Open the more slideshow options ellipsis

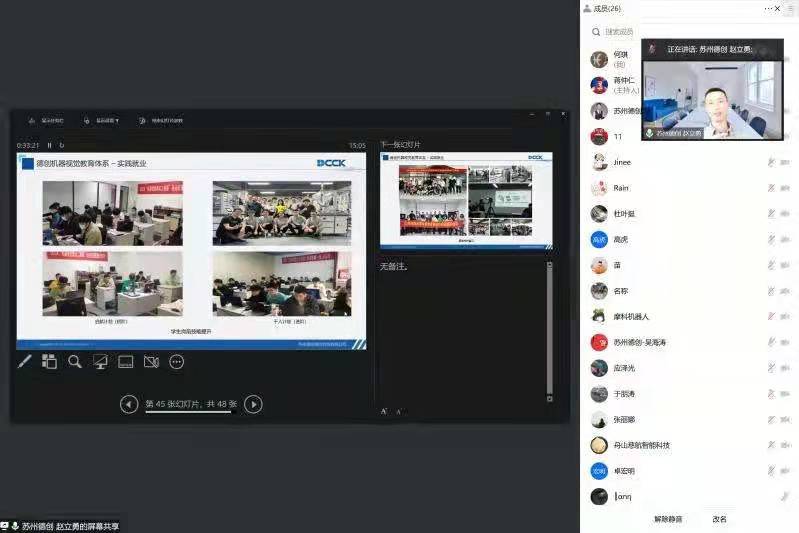(x=177, y=361)
